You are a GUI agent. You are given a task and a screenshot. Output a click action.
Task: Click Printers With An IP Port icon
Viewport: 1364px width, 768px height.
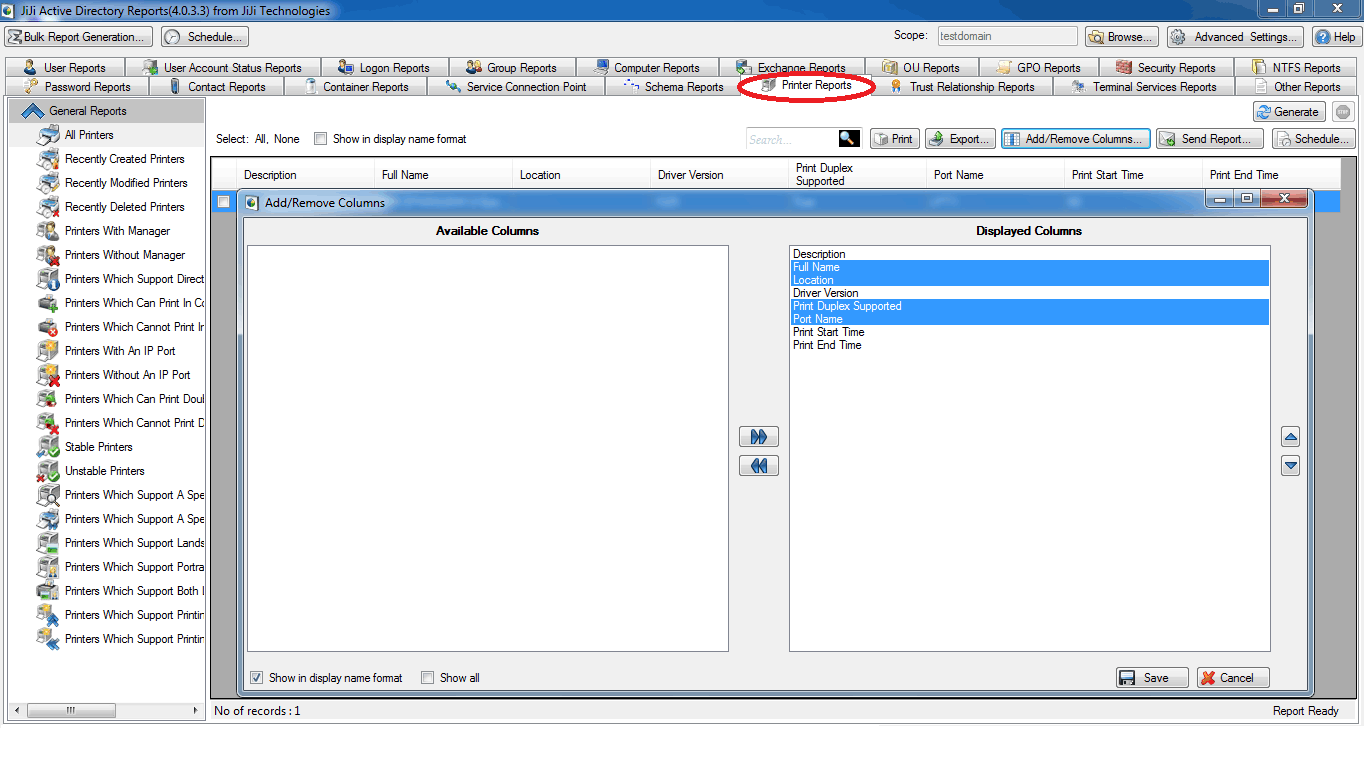pos(48,351)
